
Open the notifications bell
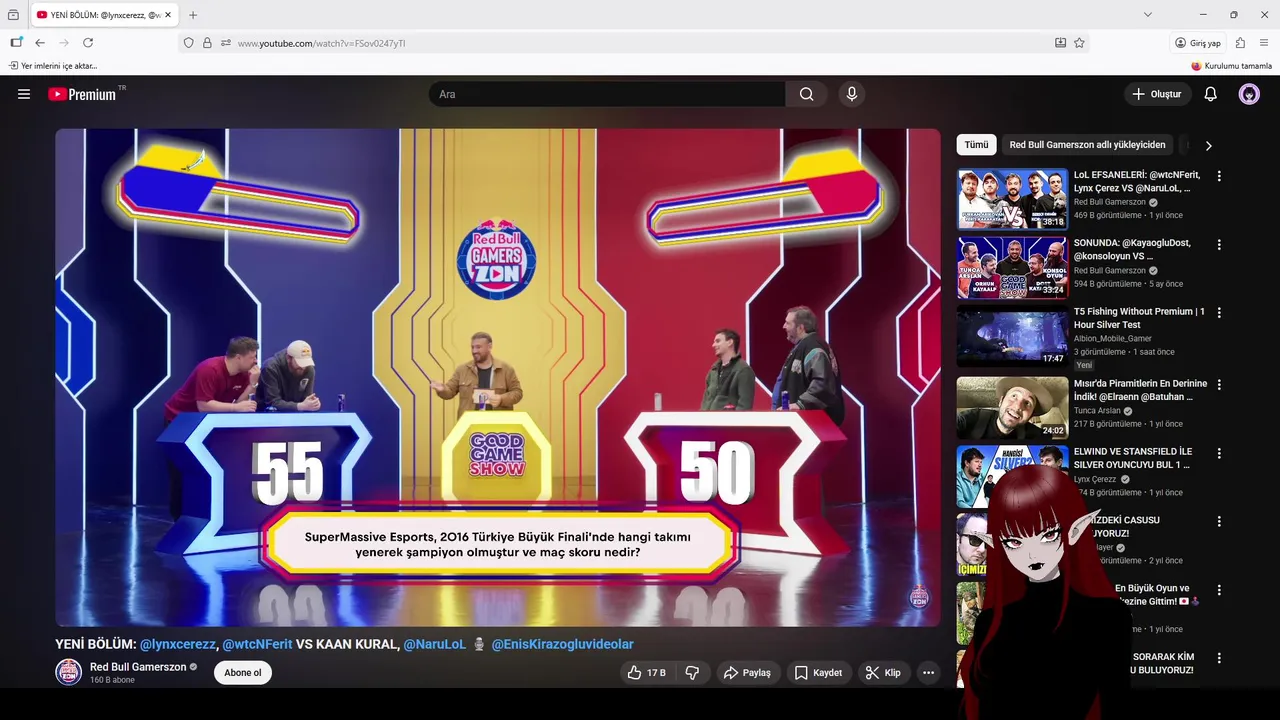1210,94
